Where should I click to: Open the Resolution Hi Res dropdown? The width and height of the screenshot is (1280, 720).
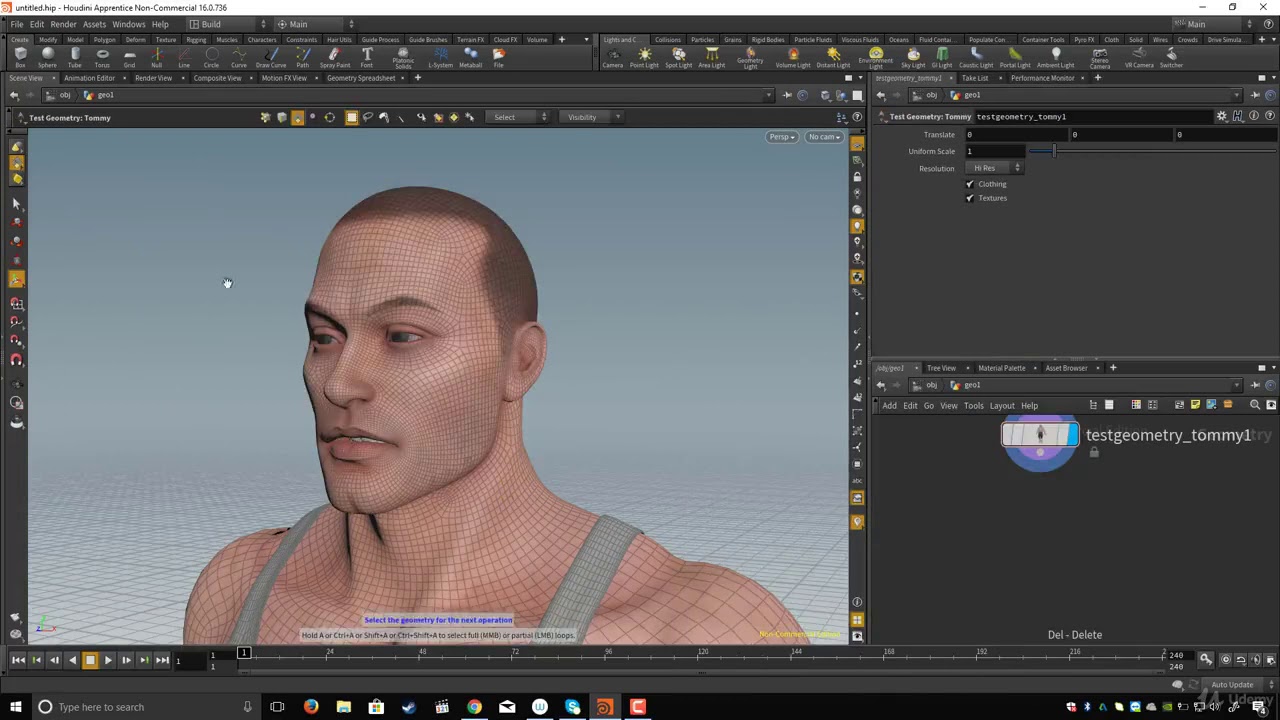996,168
